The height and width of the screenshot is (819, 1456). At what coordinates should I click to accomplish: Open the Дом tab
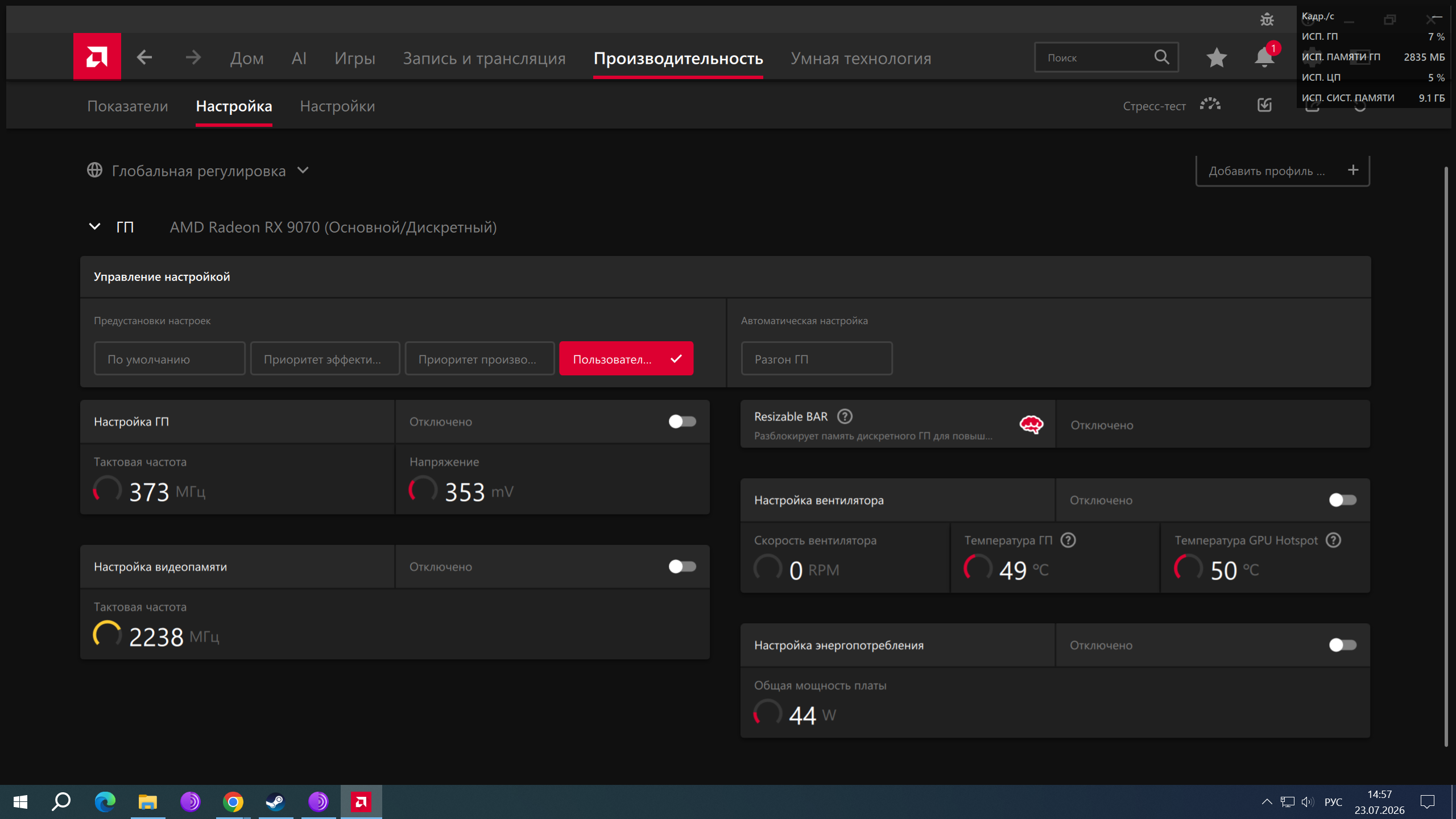pyautogui.click(x=247, y=58)
